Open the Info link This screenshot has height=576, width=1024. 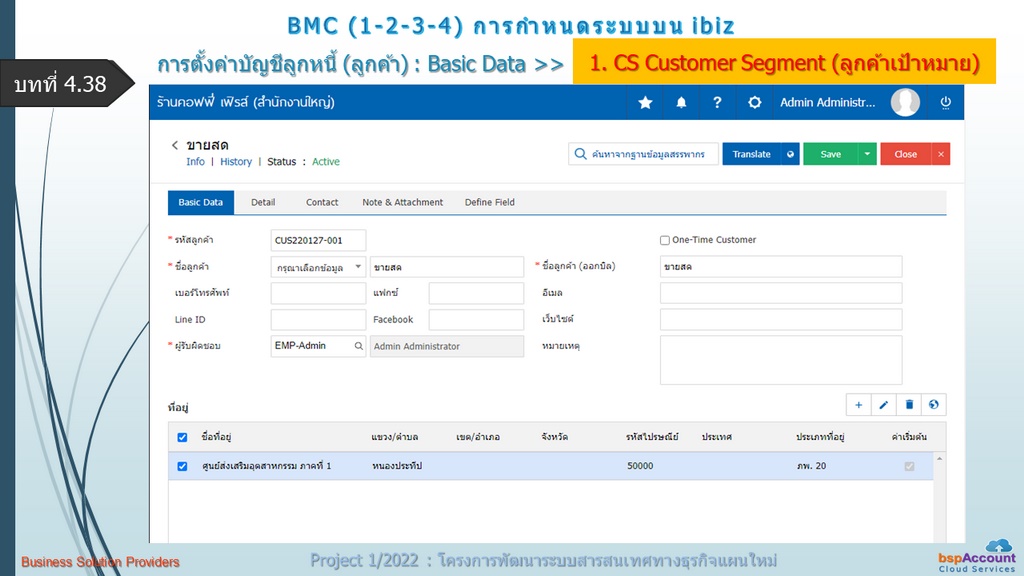coord(195,161)
